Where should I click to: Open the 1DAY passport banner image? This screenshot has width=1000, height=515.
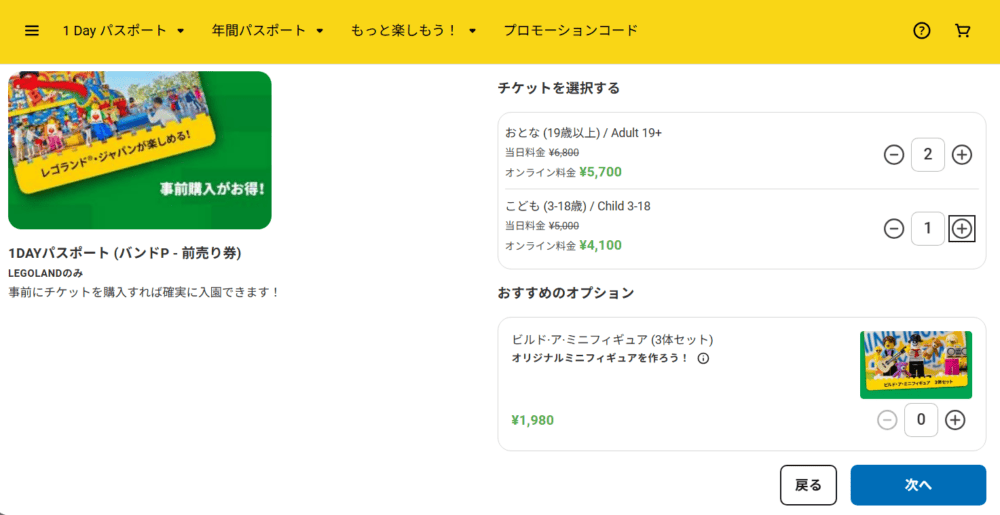[x=140, y=150]
